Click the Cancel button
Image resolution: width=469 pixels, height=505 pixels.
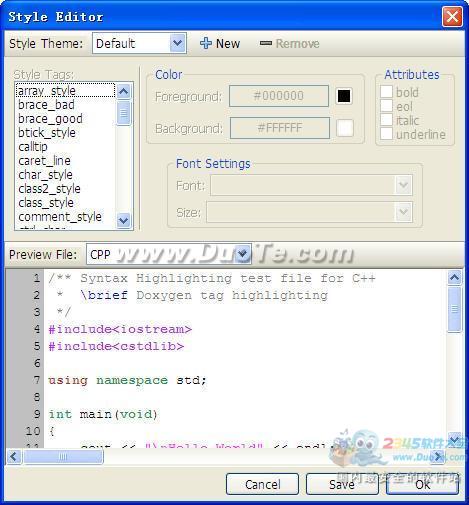click(x=262, y=484)
